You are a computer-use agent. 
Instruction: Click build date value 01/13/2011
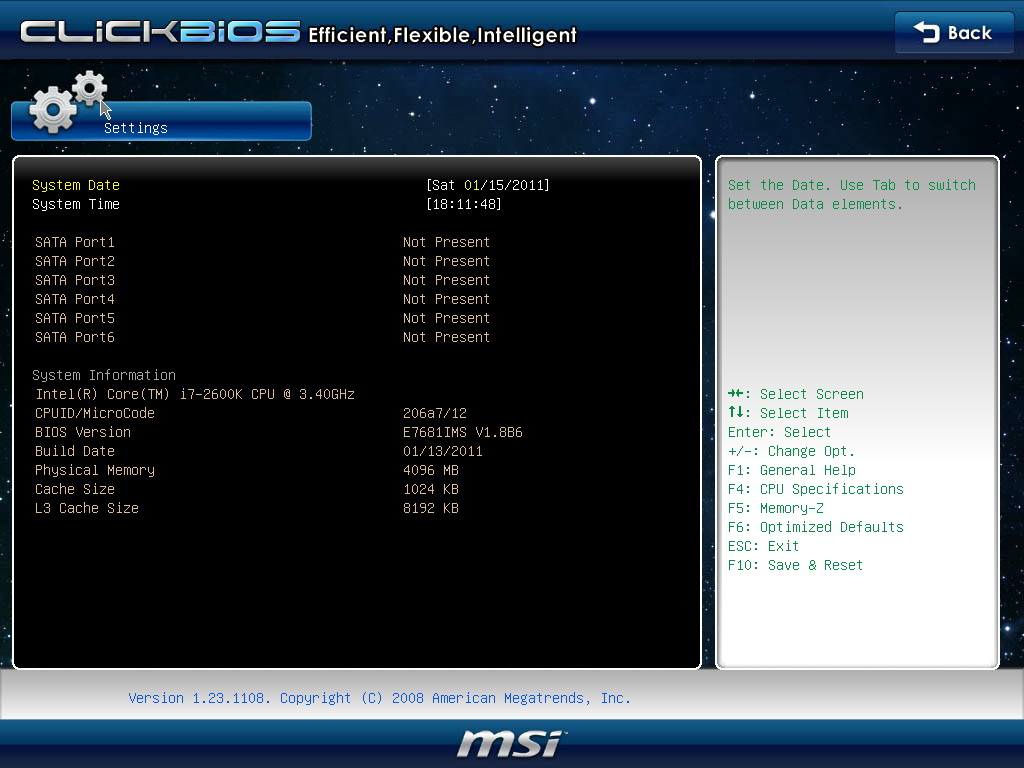(443, 451)
